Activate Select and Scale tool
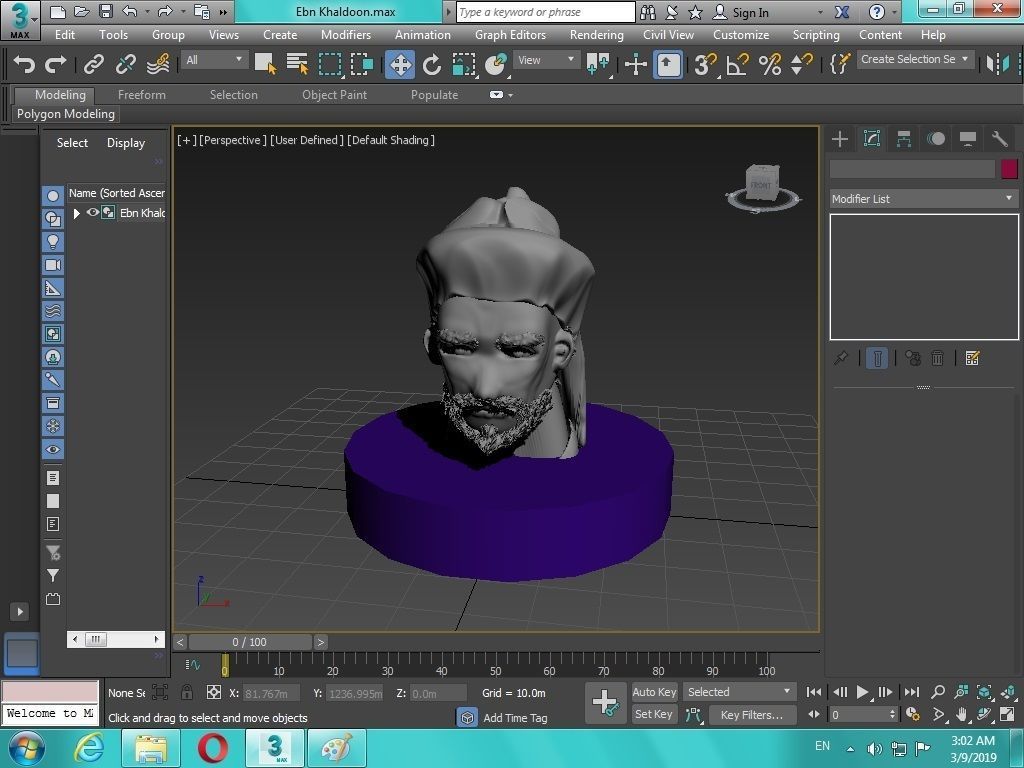This screenshot has width=1024, height=768. point(464,64)
